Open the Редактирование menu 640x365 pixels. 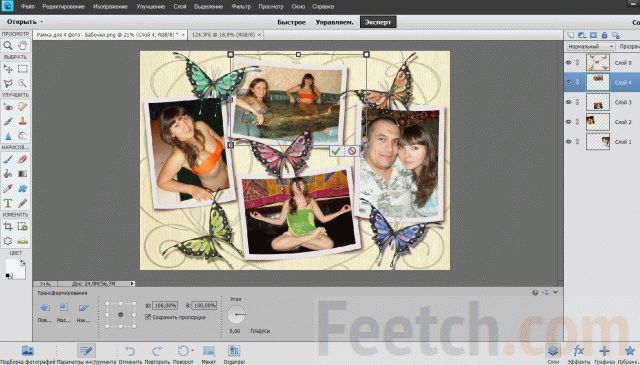pyautogui.click(x=63, y=7)
